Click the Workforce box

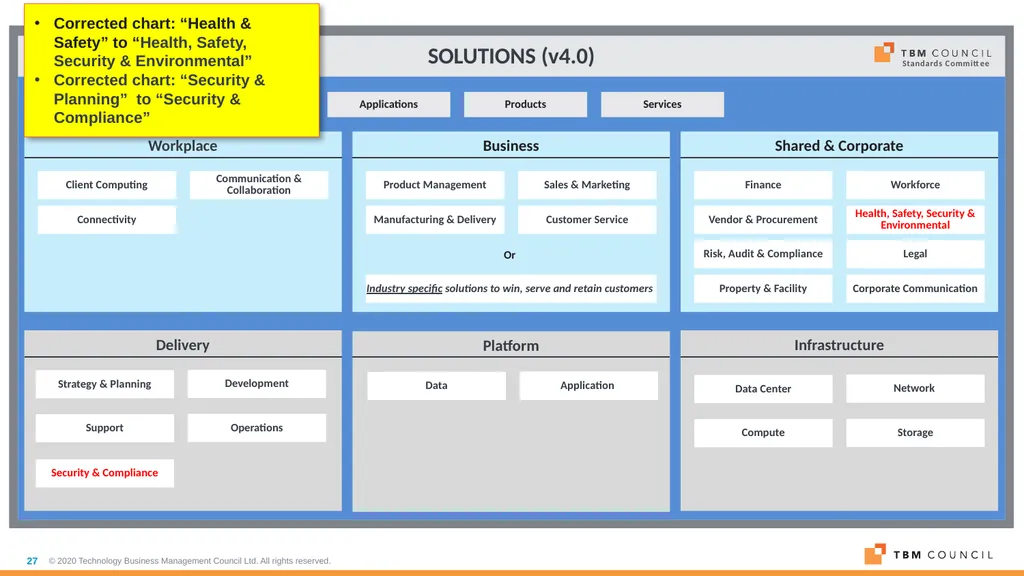point(915,185)
